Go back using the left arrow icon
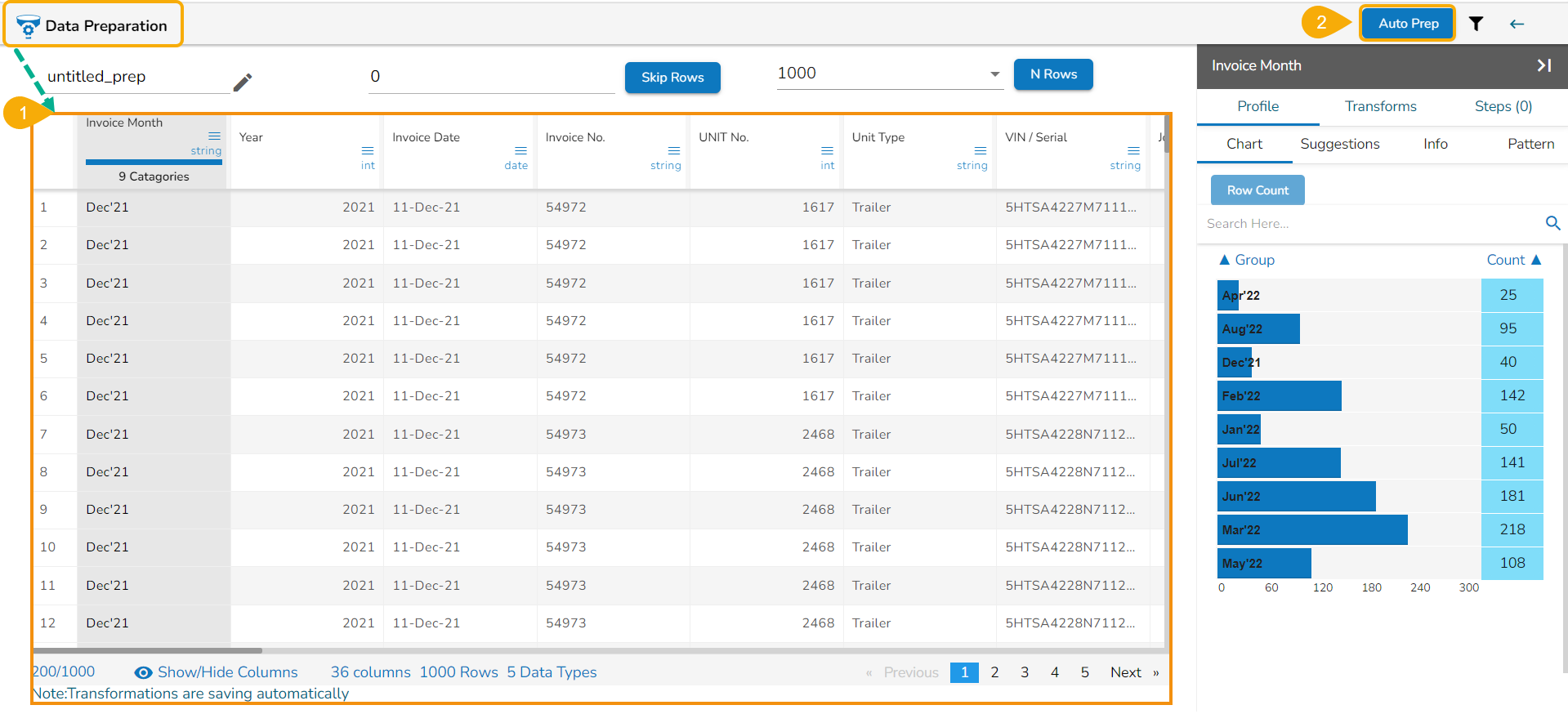Image resolution: width=1568 pixels, height=714 pixels. (1517, 24)
